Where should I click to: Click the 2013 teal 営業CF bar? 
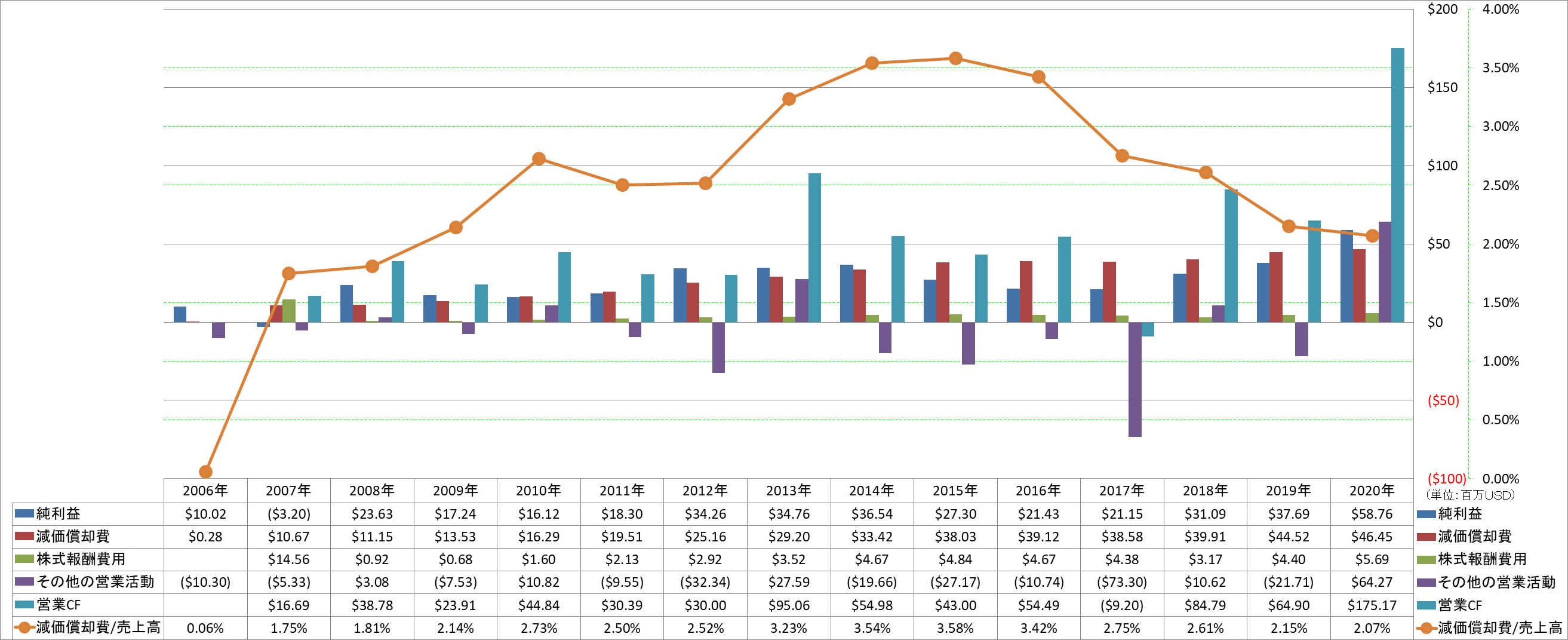814,248
